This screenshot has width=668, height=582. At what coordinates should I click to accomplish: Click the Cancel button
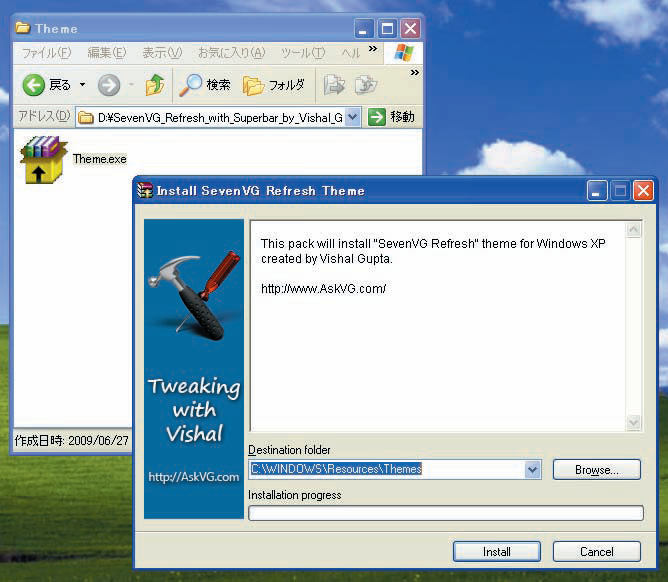[x=596, y=552]
